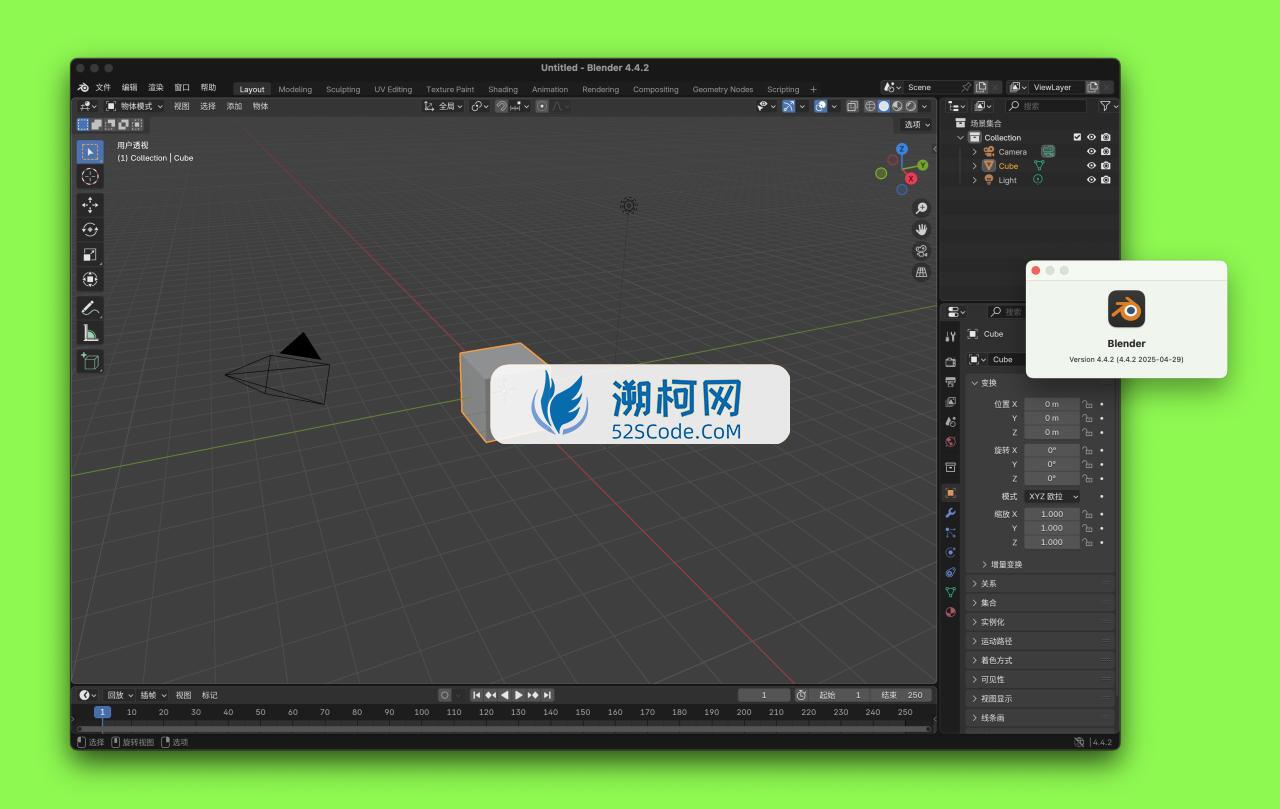Open the Render properties tab
Screen dimensions: 1280x809
(950, 362)
